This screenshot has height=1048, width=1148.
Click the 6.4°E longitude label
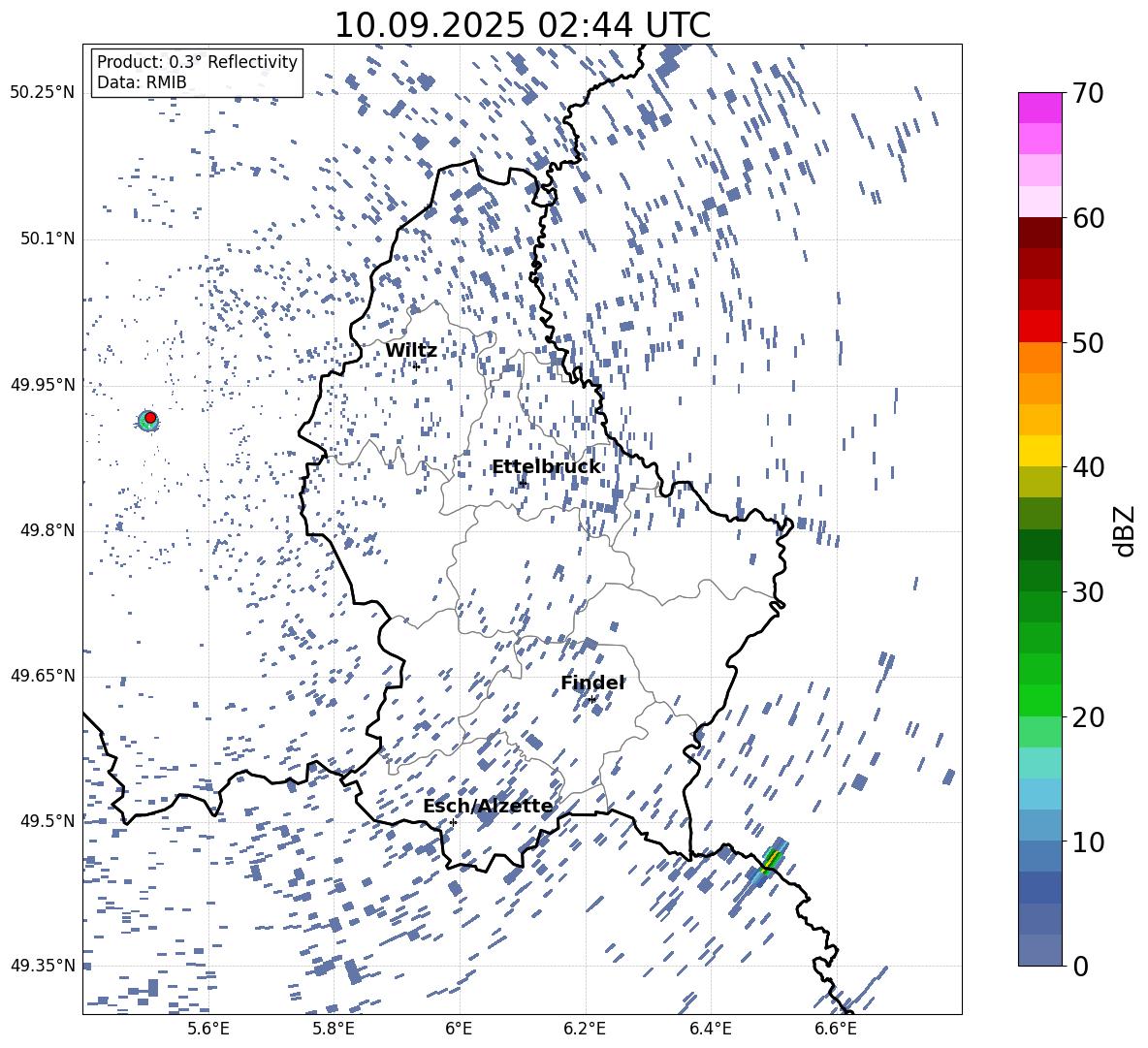click(x=711, y=1029)
